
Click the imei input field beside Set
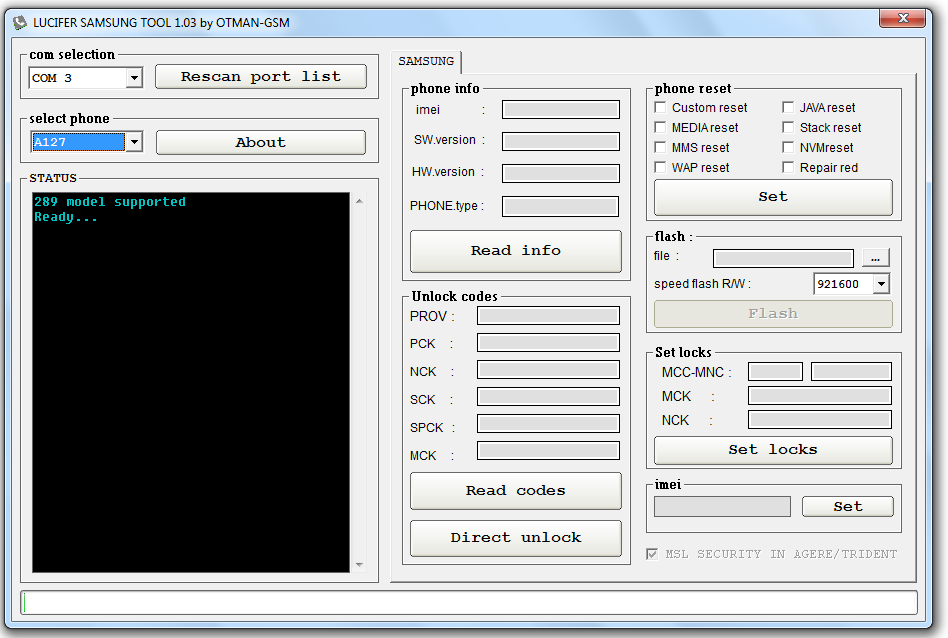(x=722, y=507)
